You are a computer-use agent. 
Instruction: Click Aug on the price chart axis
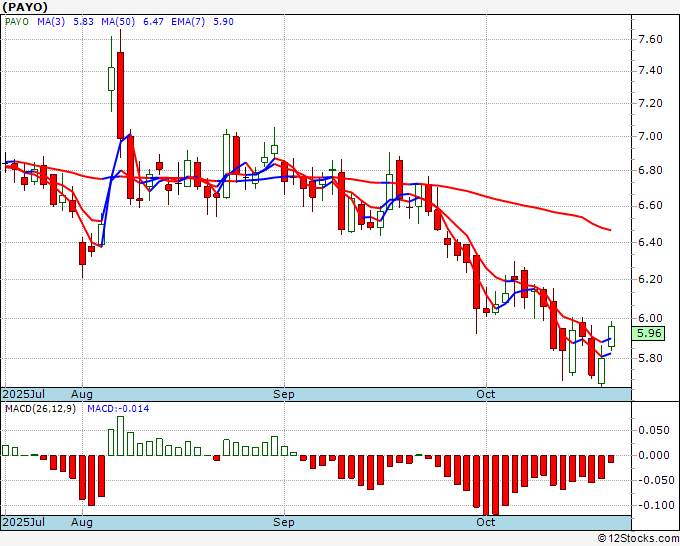[82, 394]
